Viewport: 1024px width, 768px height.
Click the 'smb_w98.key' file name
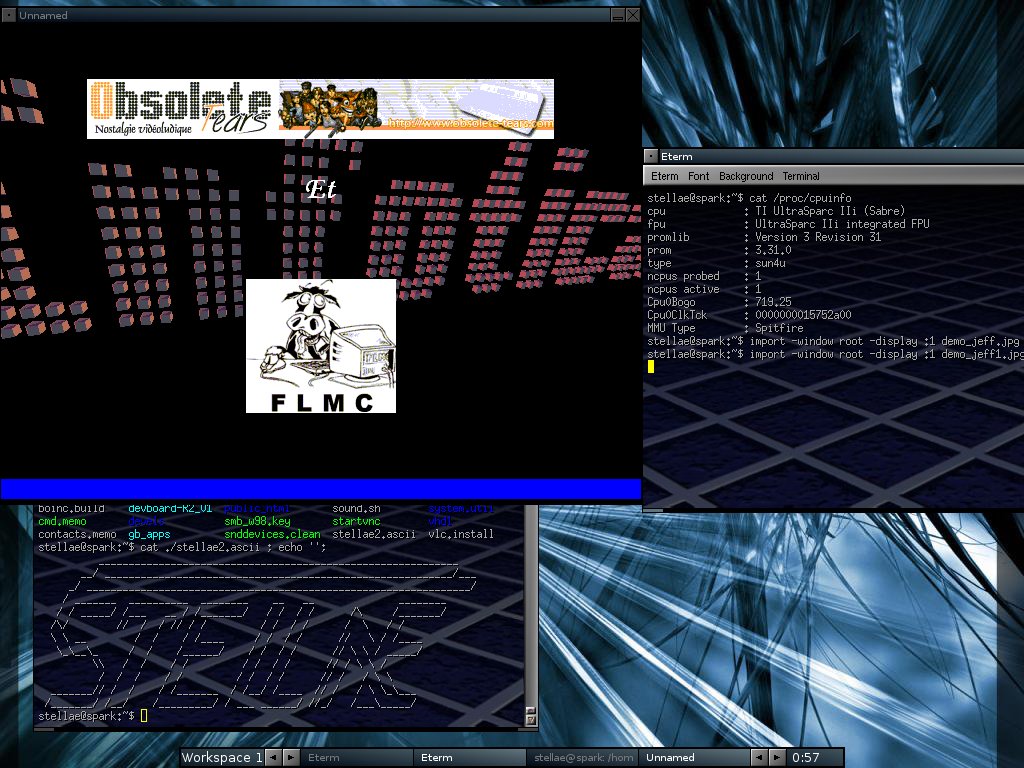[x=257, y=521]
